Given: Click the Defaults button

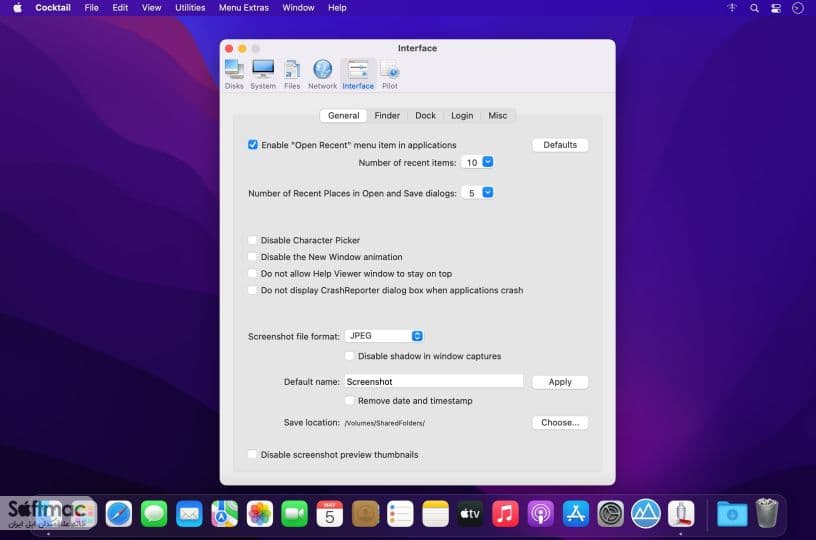Looking at the screenshot, I should coord(560,145).
